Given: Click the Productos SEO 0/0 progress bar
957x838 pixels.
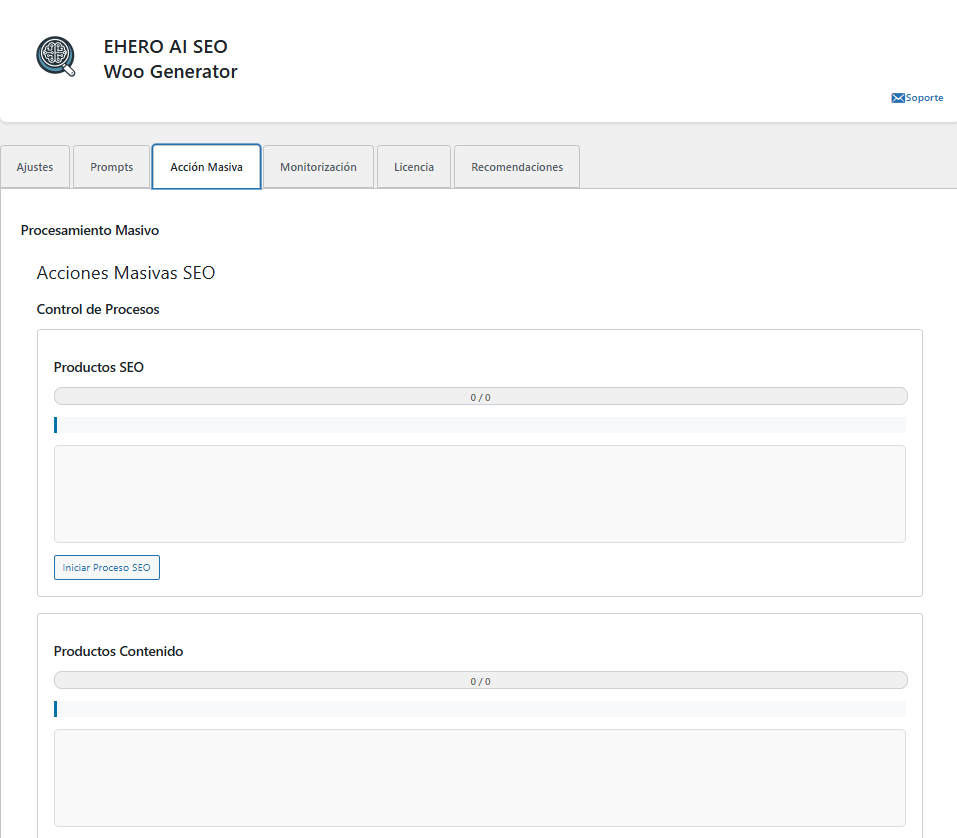Looking at the screenshot, I should click(x=480, y=396).
